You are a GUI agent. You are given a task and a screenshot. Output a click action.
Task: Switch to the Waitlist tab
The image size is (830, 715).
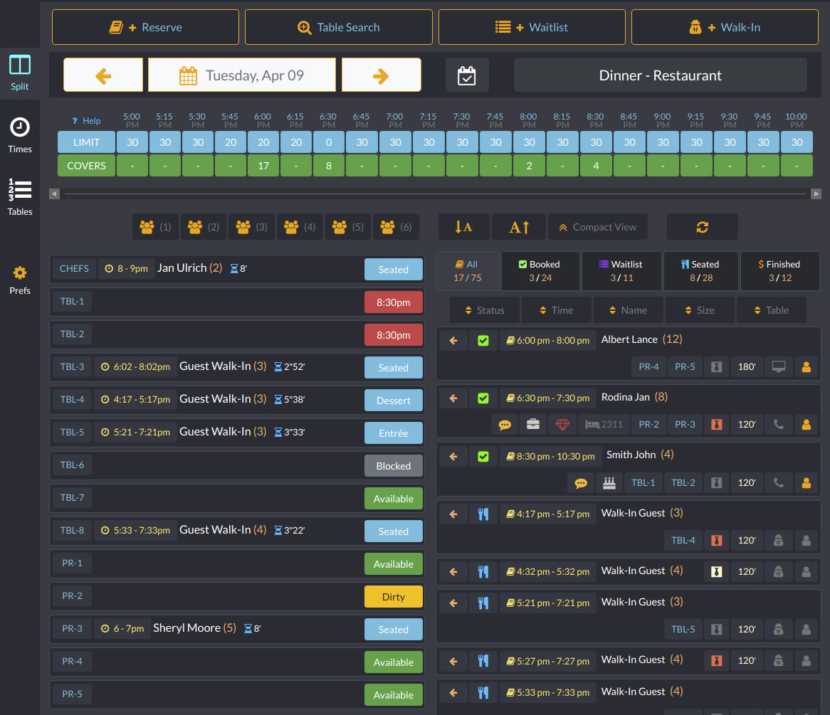619,271
